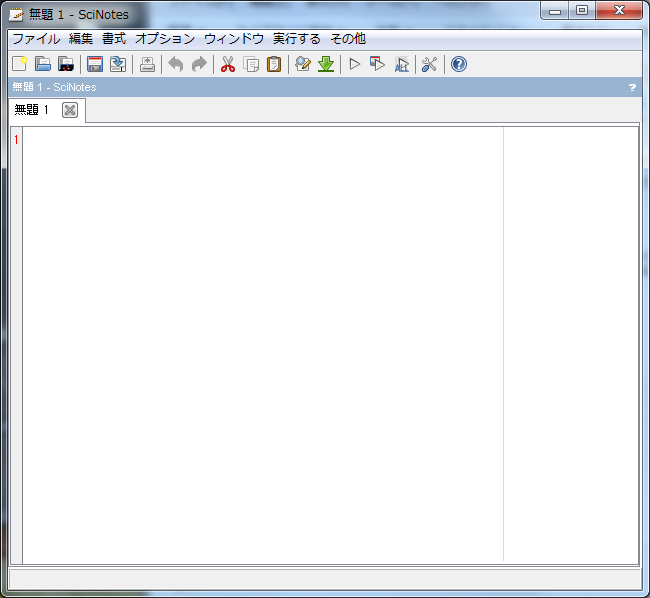Click the SciNotes title bar app icon
The width and height of the screenshot is (650, 598).
[x=16, y=15]
